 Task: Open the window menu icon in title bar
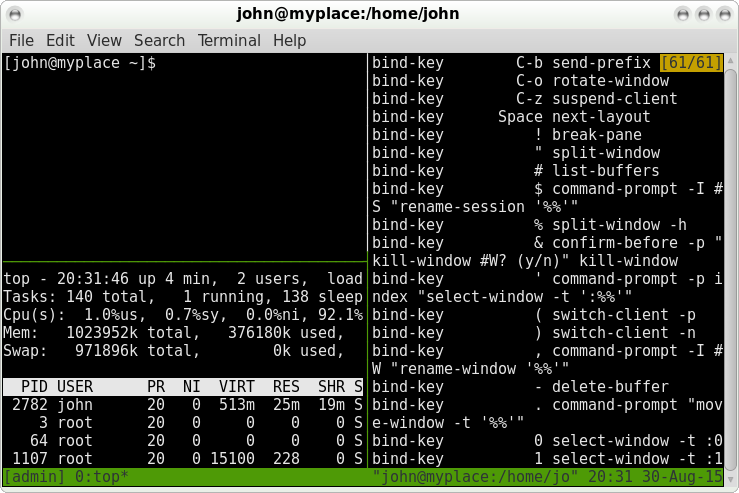[x=16, y=14]
